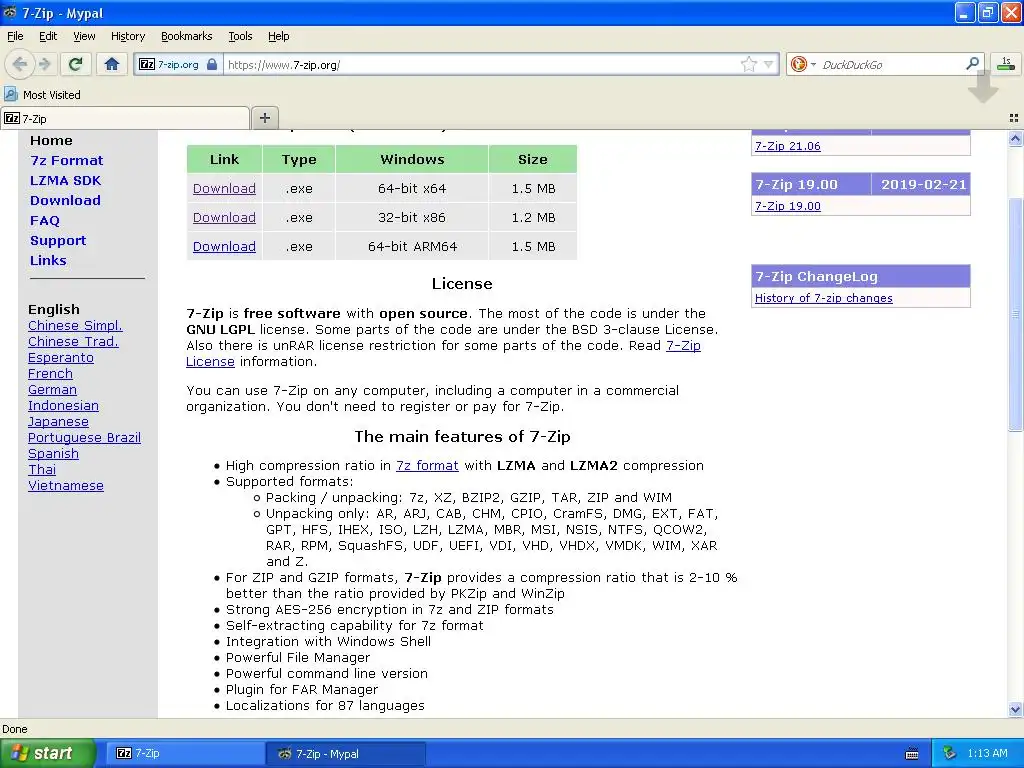Follow the 7z format feature link
This screenshot has height=768, width=1024.
coord(427,466)
